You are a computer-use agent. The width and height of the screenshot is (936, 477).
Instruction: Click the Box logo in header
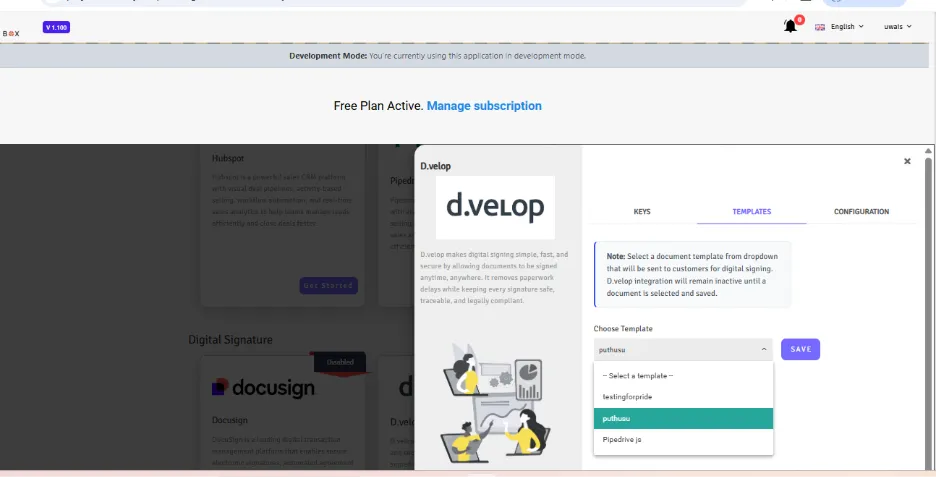click(11, 33)
